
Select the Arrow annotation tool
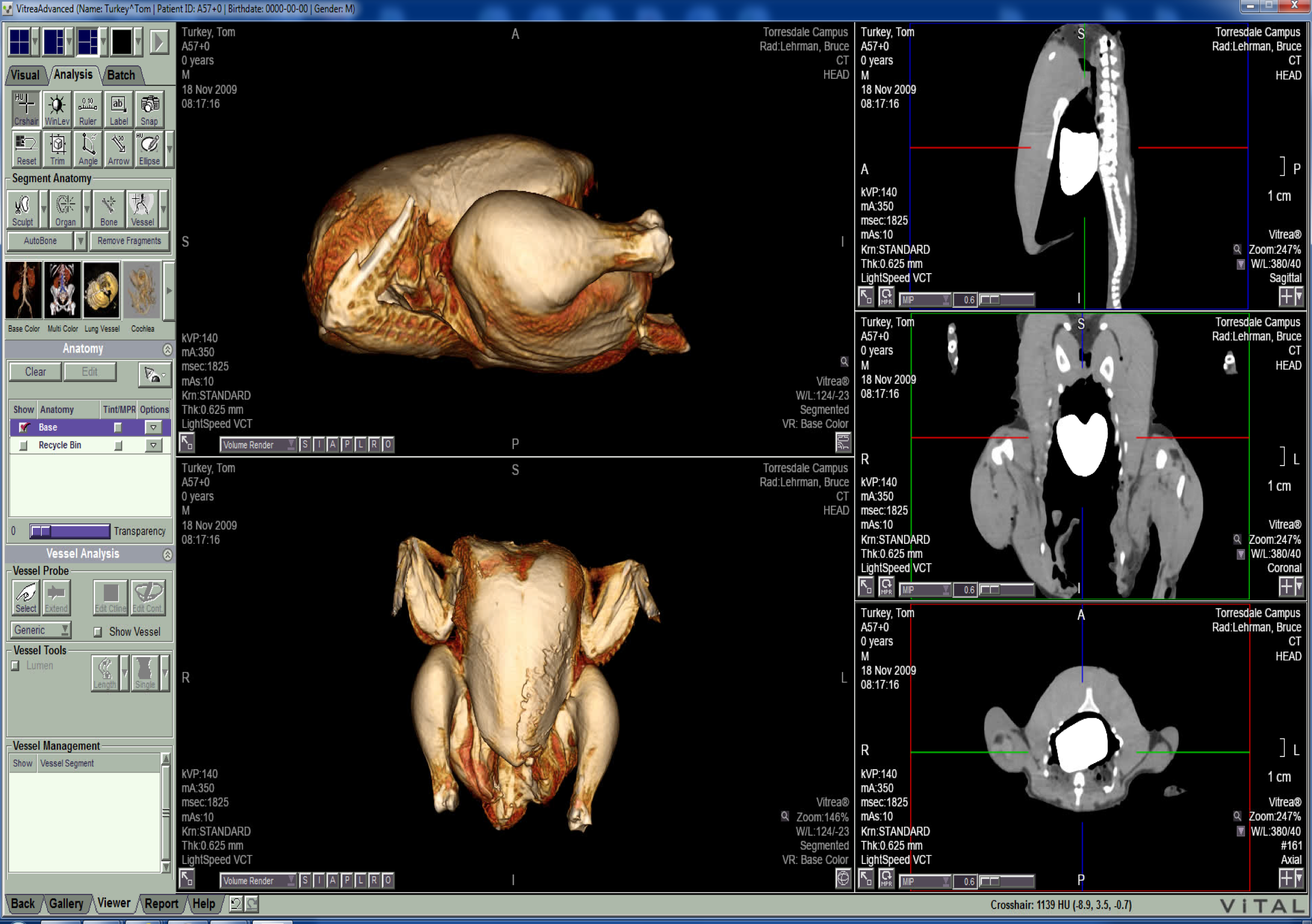coord(118,149)
